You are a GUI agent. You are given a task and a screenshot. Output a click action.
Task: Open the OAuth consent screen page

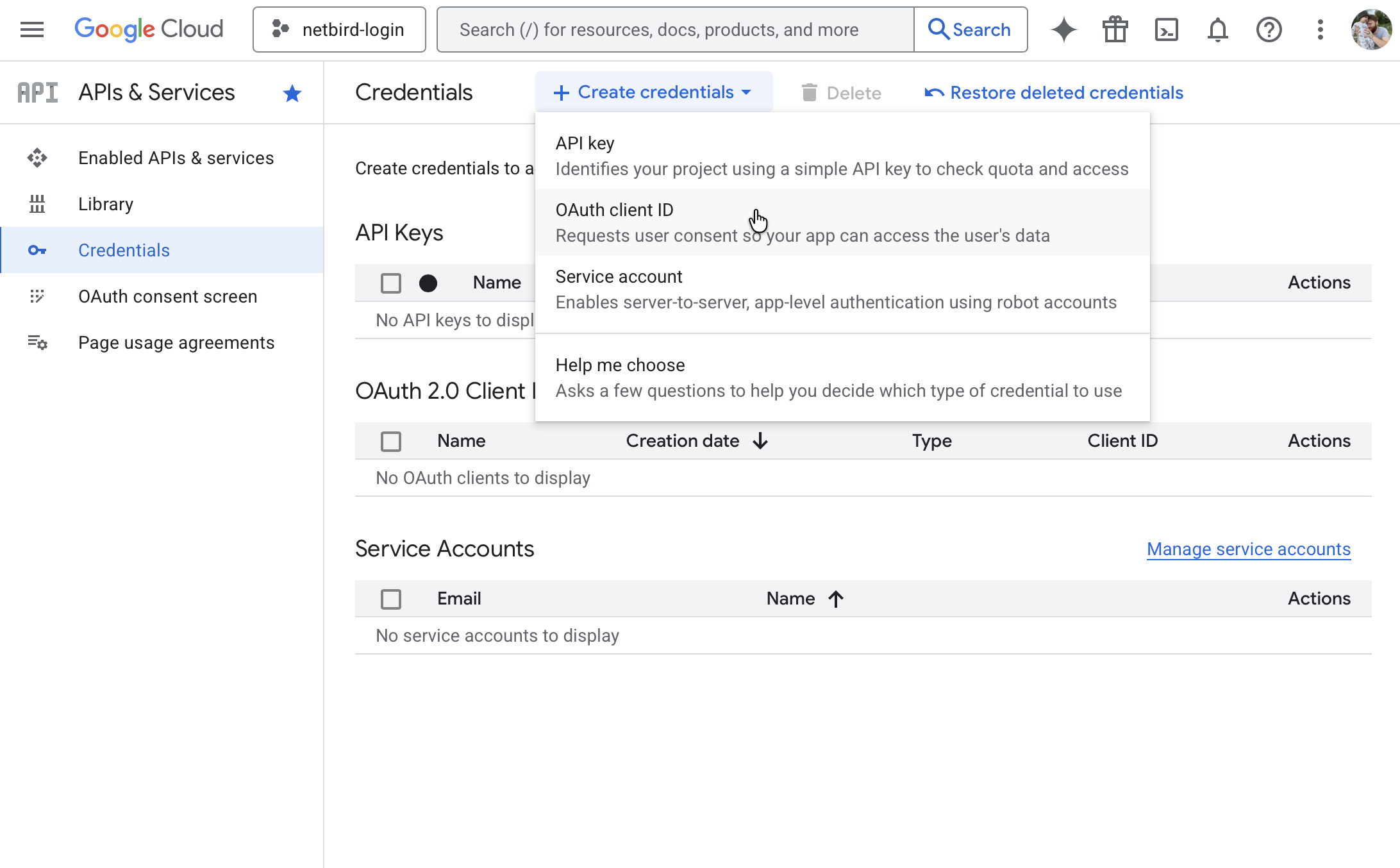[x=167, y=296]
